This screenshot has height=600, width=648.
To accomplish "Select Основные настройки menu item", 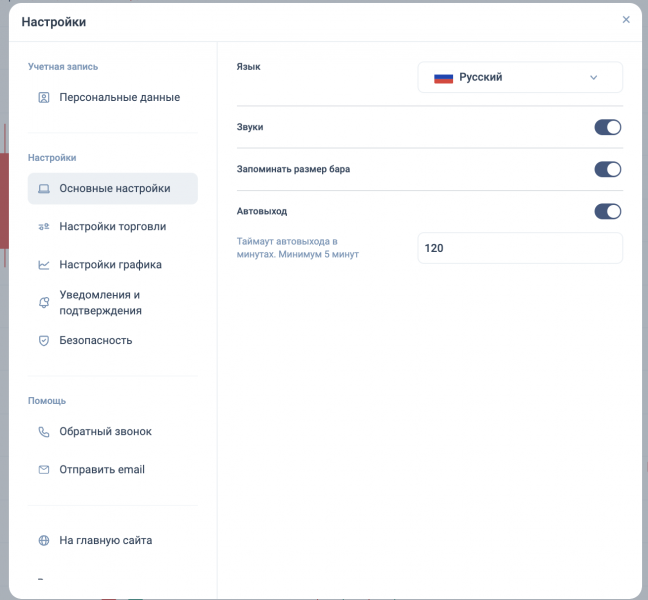I will (x=112, y=188).
